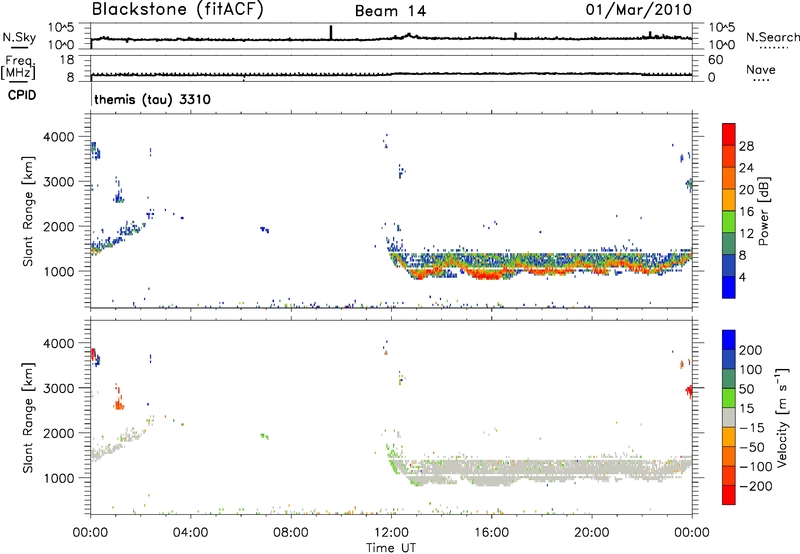The image size is (800, 554).
Task: Click the red top segment of the power colorbar
Action: [x=729, y=134]
